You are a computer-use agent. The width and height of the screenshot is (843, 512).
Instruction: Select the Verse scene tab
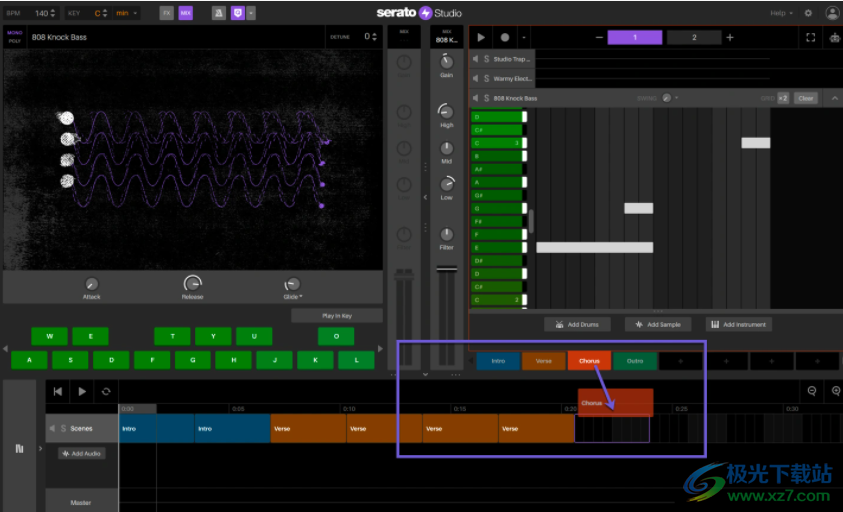[x=544, y=361]
